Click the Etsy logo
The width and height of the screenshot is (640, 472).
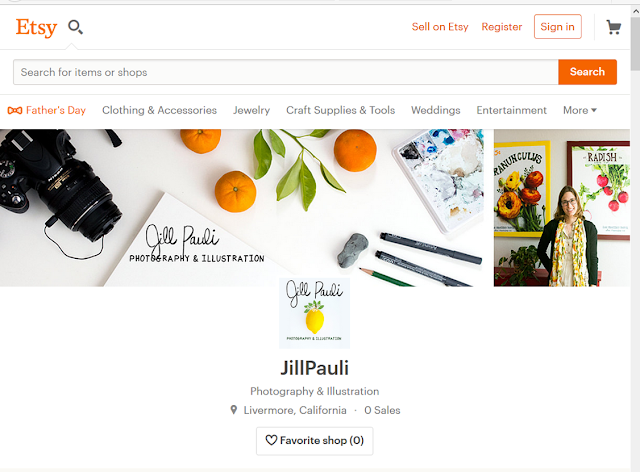tap(36, 27)
